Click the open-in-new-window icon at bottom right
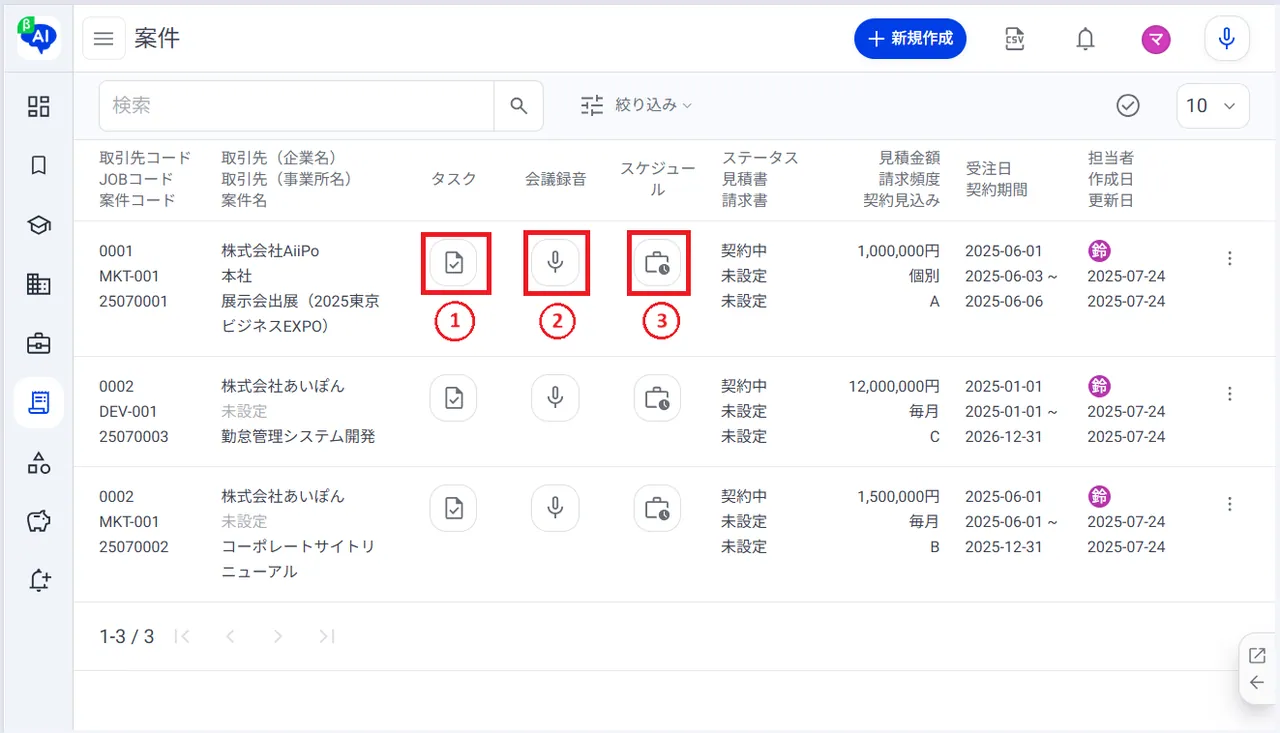The width and height of the screenshot is (1280, 733). (x=1257, y=656)
